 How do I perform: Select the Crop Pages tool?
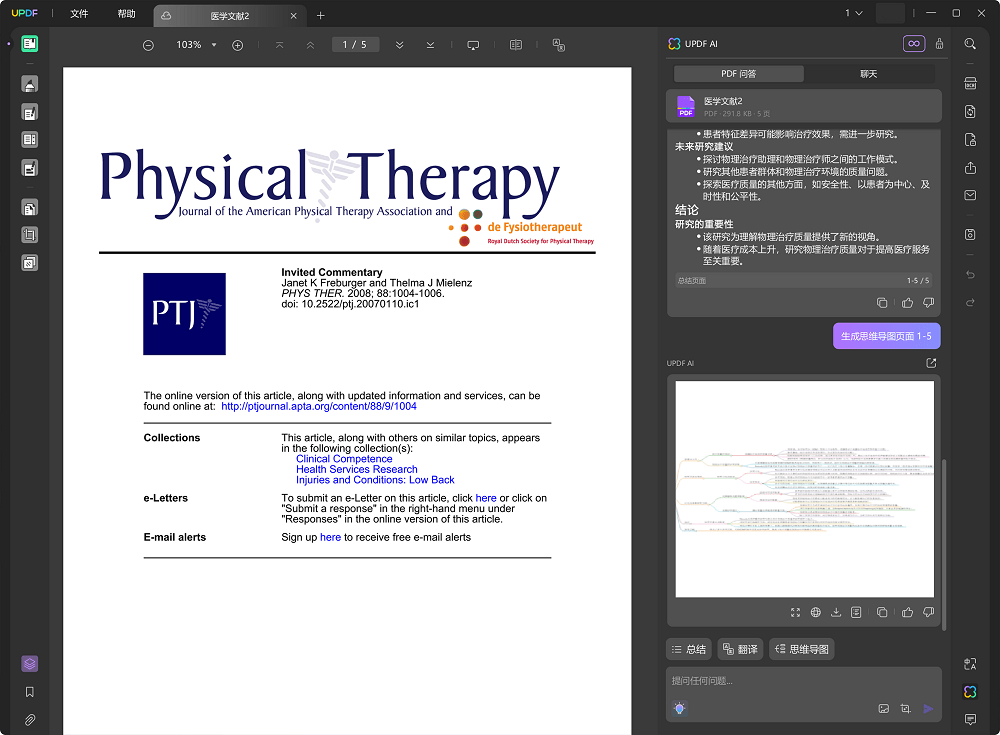[x=29, y=235]
